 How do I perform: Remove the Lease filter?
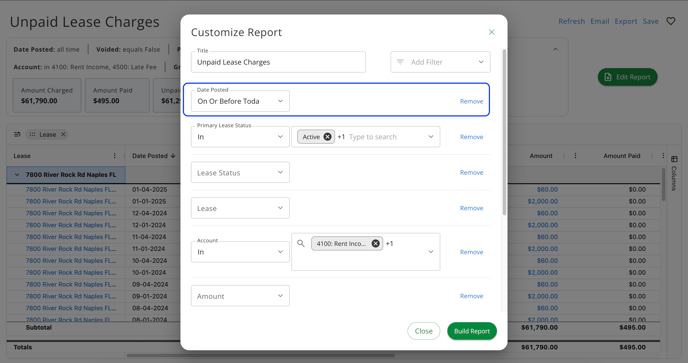click(471, 208)
